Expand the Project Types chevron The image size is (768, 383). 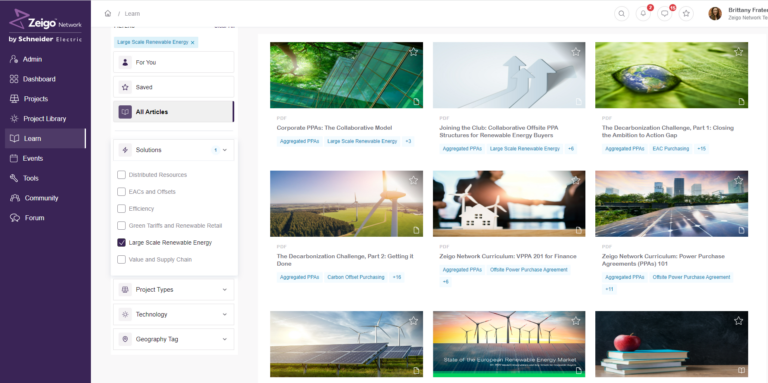[225, 289]
